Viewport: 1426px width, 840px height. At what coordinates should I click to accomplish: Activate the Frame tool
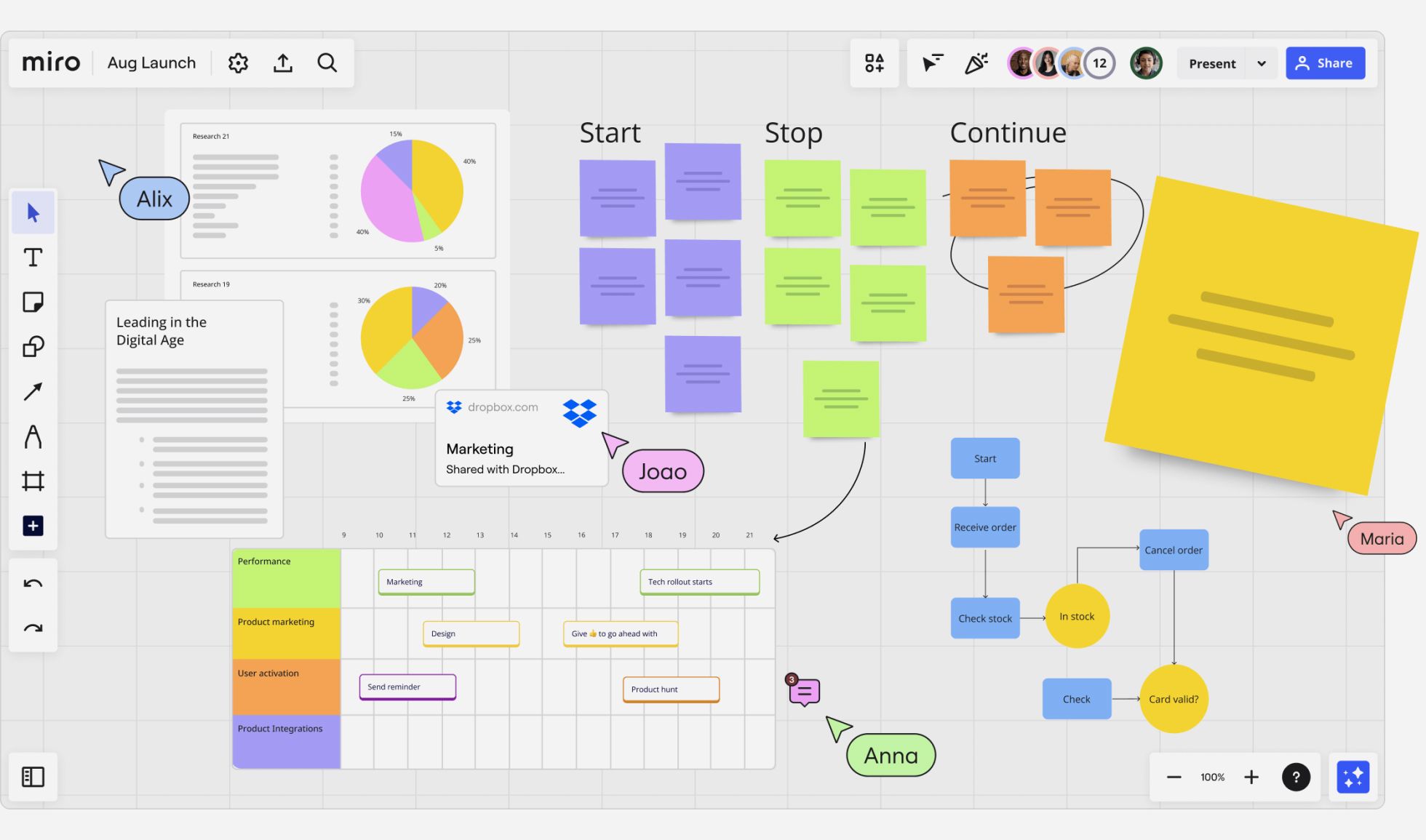33,481
